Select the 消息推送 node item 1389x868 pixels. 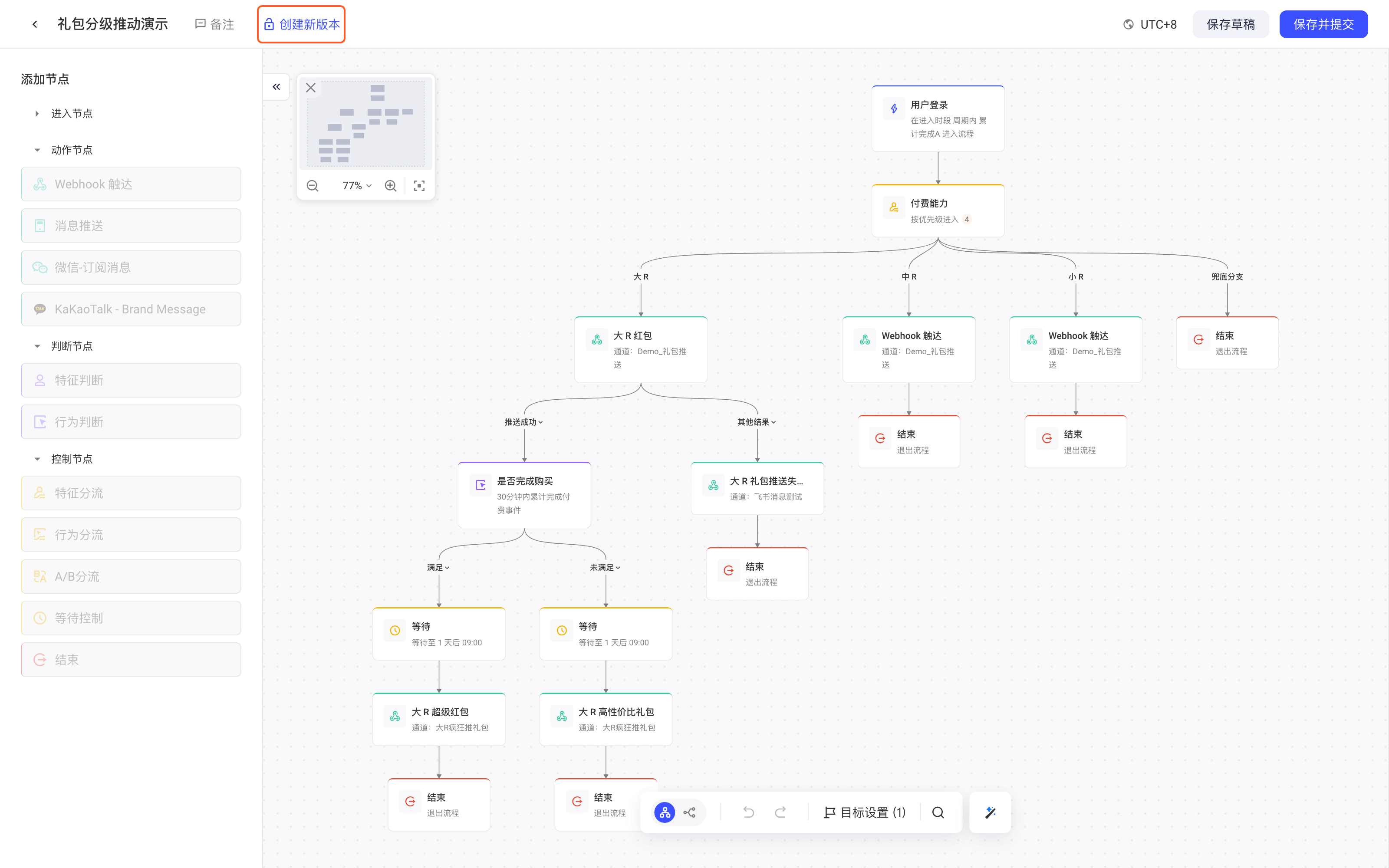[x=131, y=226]
